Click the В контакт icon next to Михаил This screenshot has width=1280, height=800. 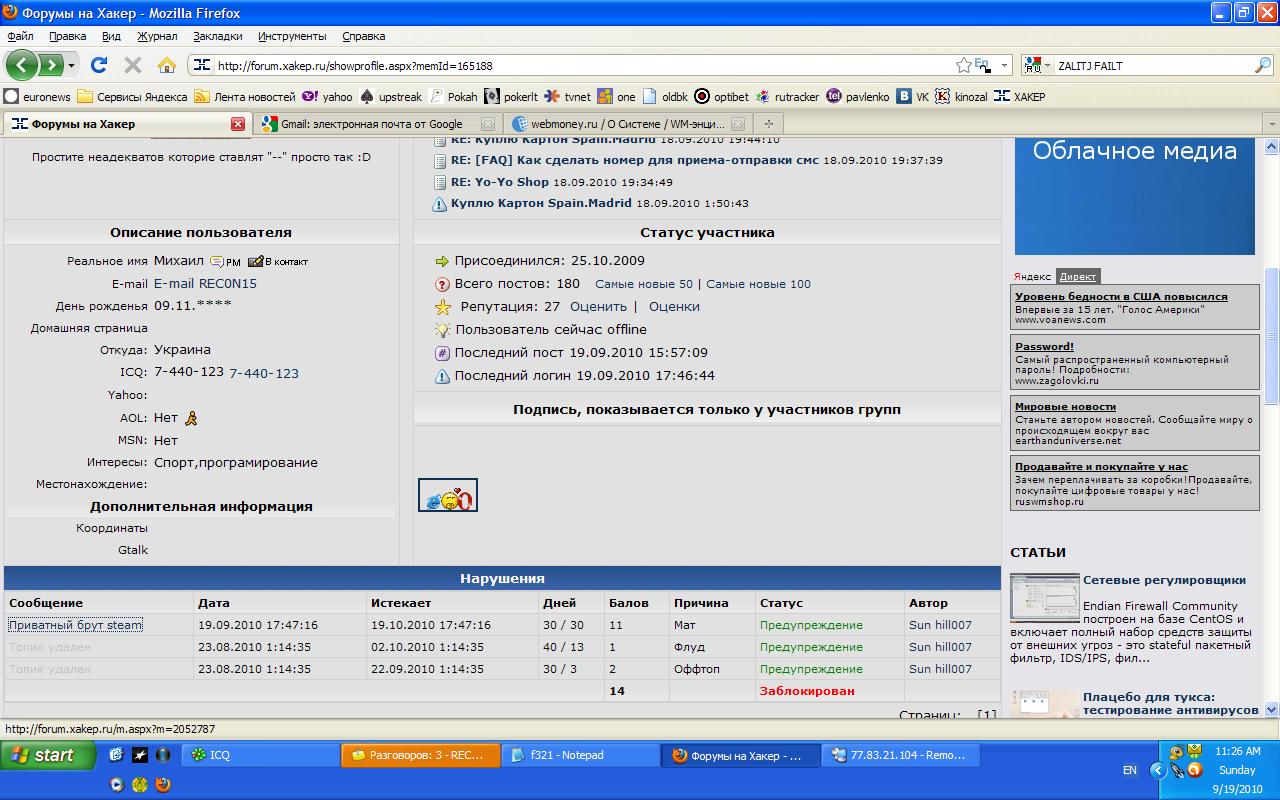(x=278, y=261)
